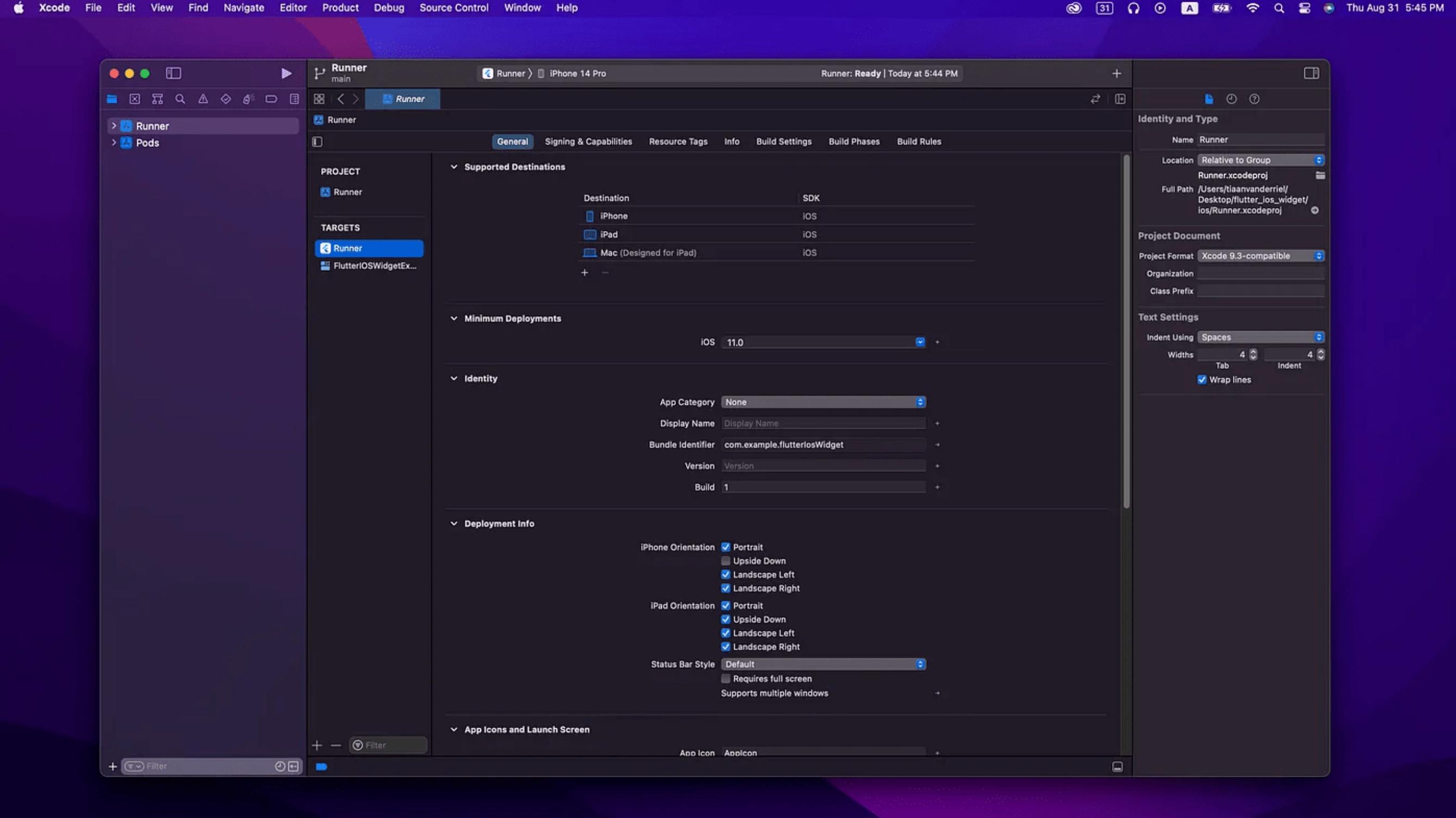Click the iPhone 14 Pro device selector
This screenshot has height=818, width=1456.
click(x=576, y=73)
